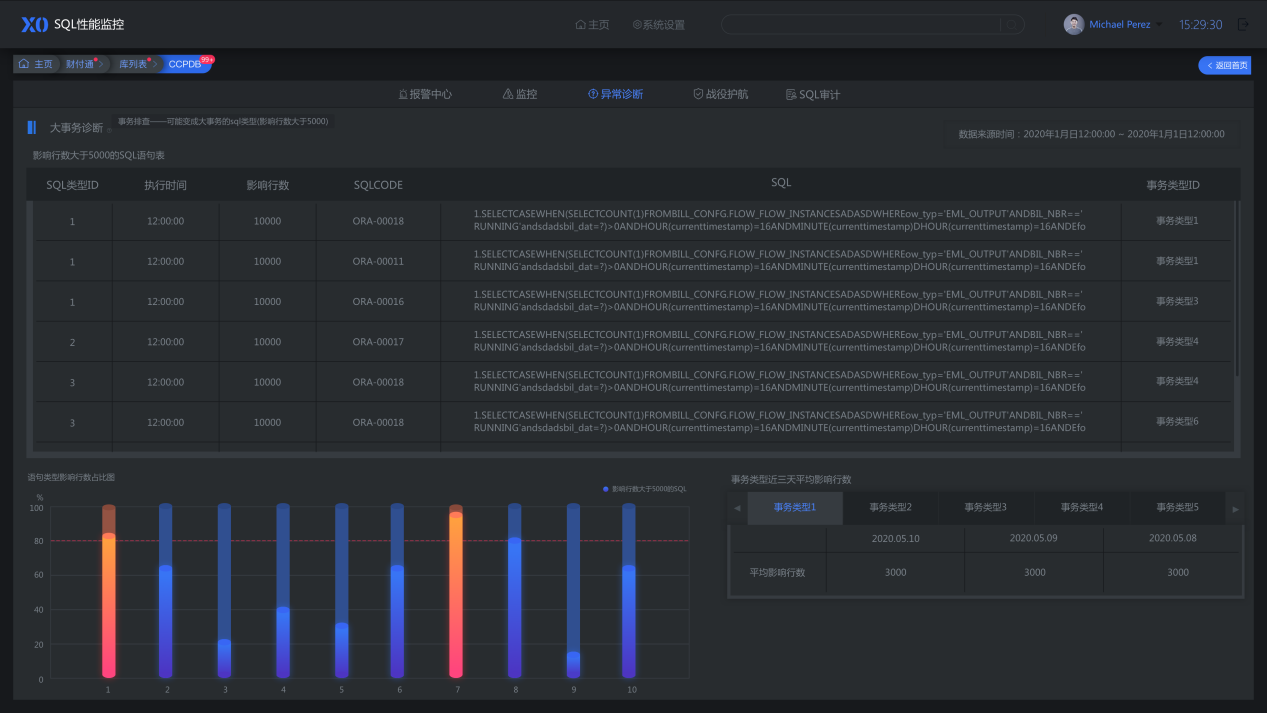Expand the Michael Perez user dropdown arrow

[x=1160, y=25]
